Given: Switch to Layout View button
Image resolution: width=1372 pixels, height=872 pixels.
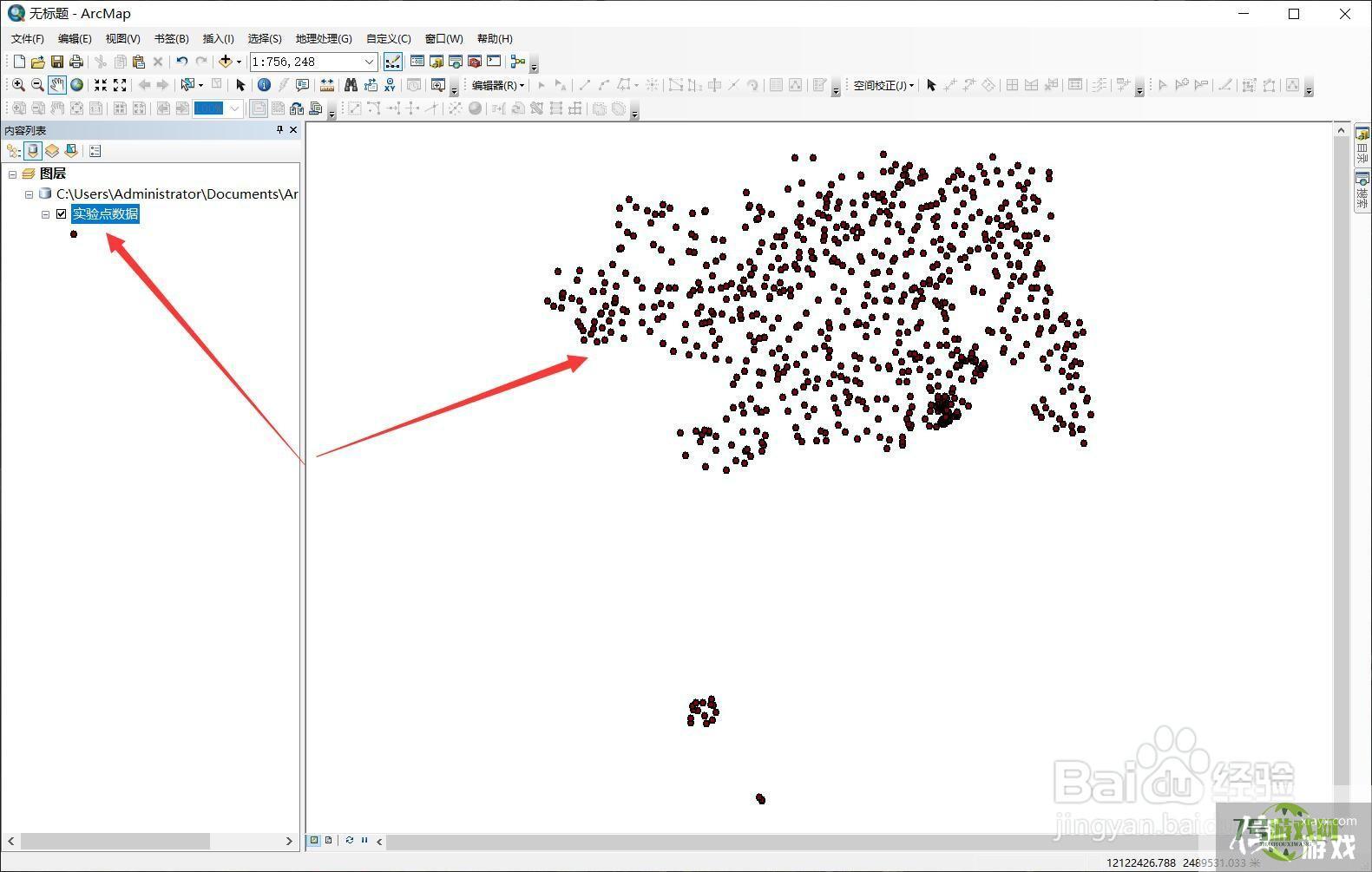Looking at the screenshot, I should [x=328, y=840].
